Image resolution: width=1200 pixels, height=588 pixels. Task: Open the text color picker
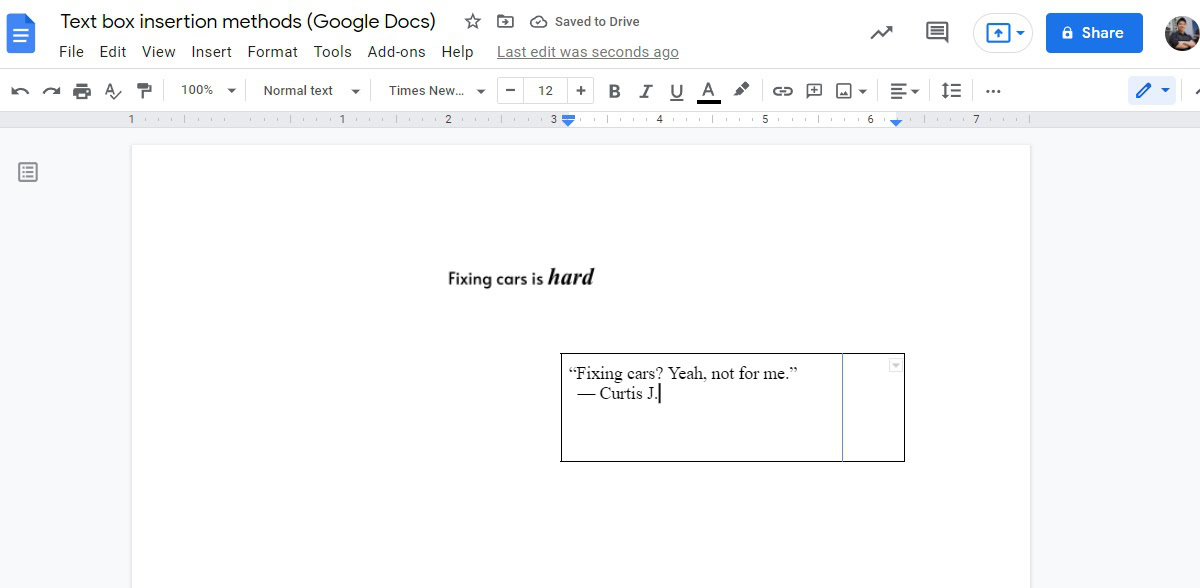[x=708, y=91]
